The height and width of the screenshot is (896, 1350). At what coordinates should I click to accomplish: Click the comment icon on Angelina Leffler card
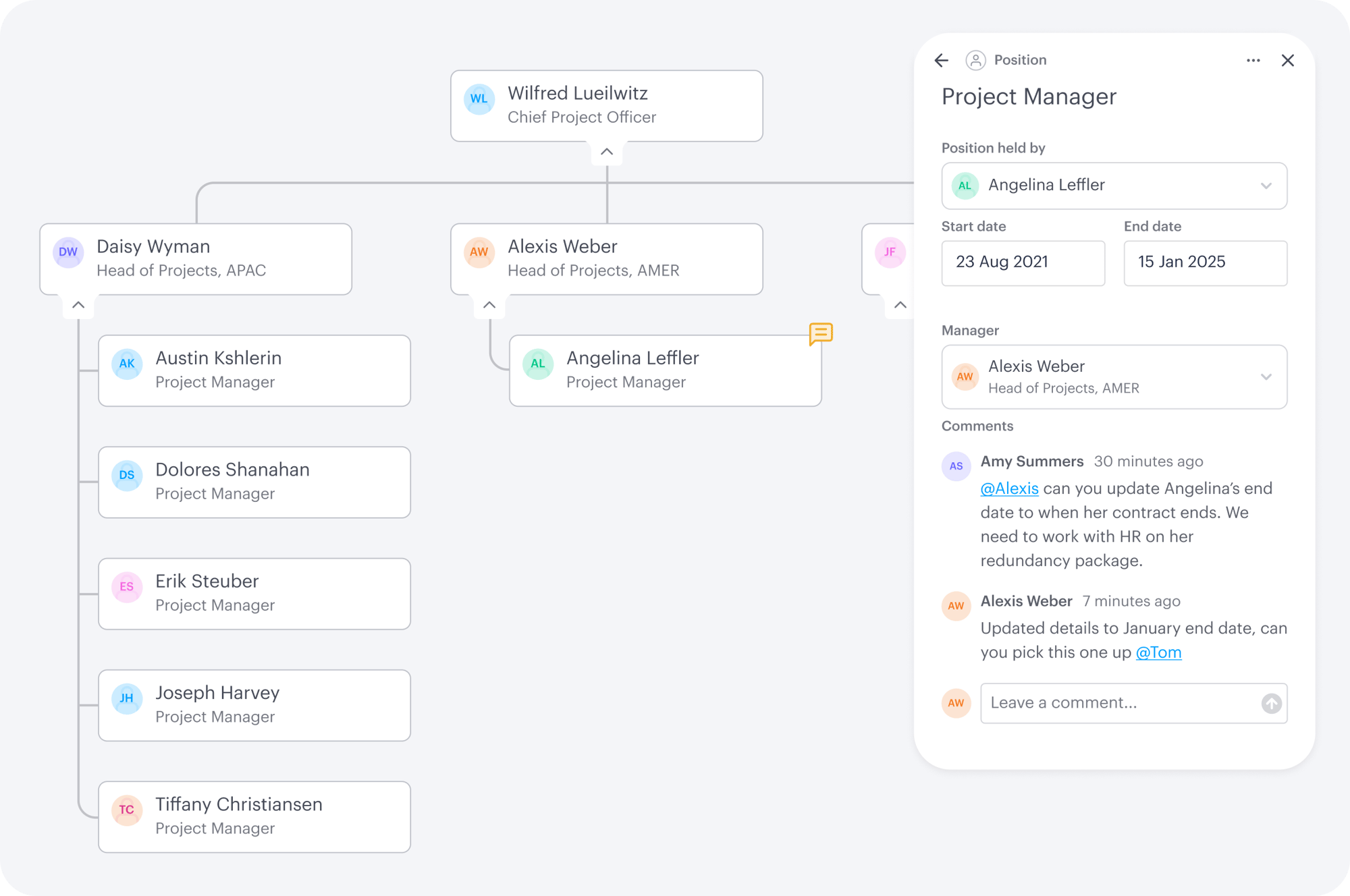tap(820, 333)
